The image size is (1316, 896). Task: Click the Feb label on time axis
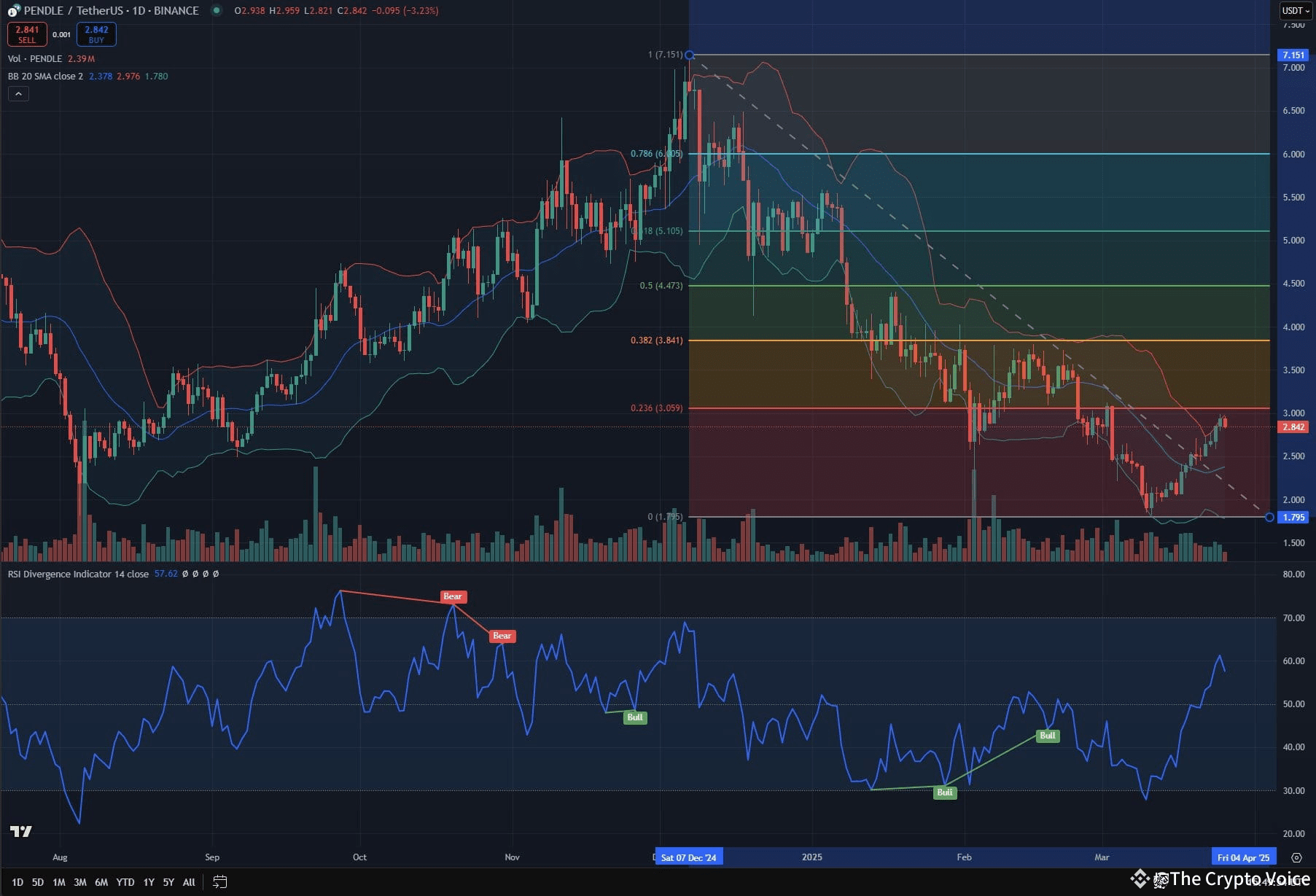(x=964, y=857)
